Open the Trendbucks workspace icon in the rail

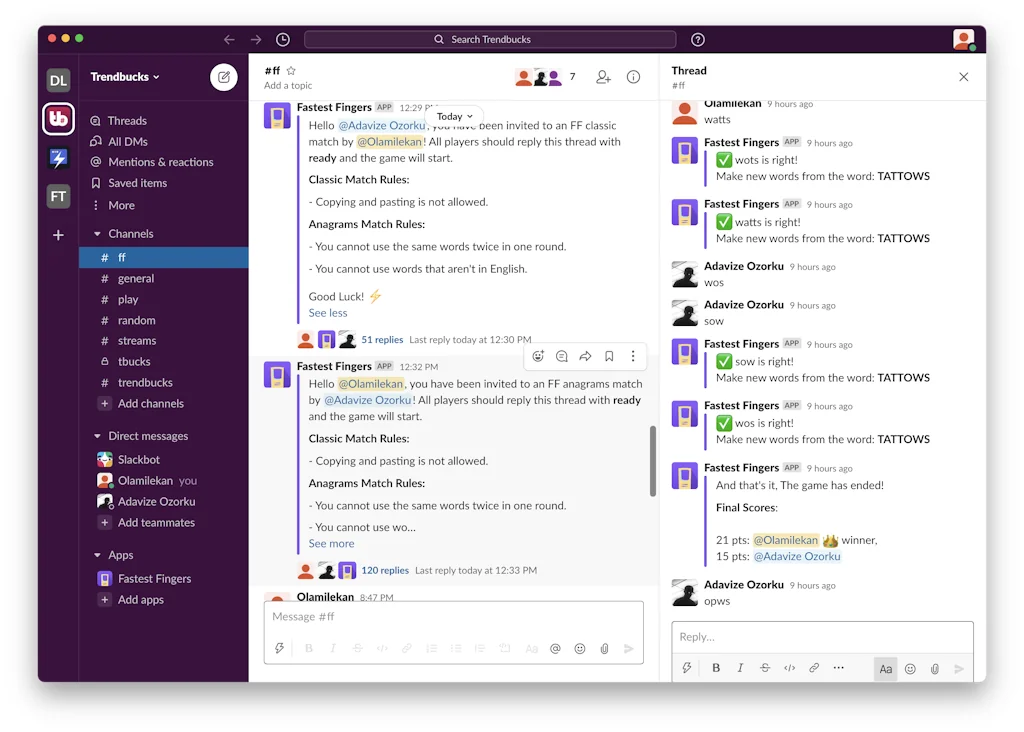click(x=57, y=120)
